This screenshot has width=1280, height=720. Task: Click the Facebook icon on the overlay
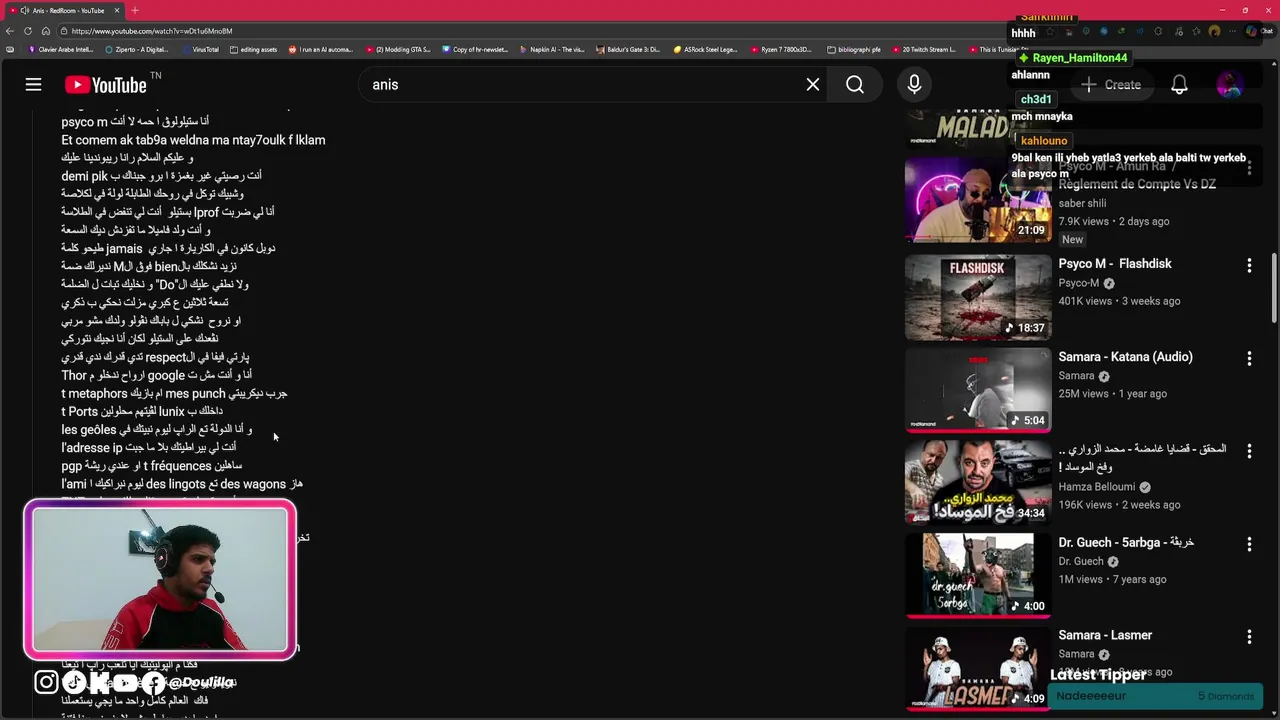point(152,682)
